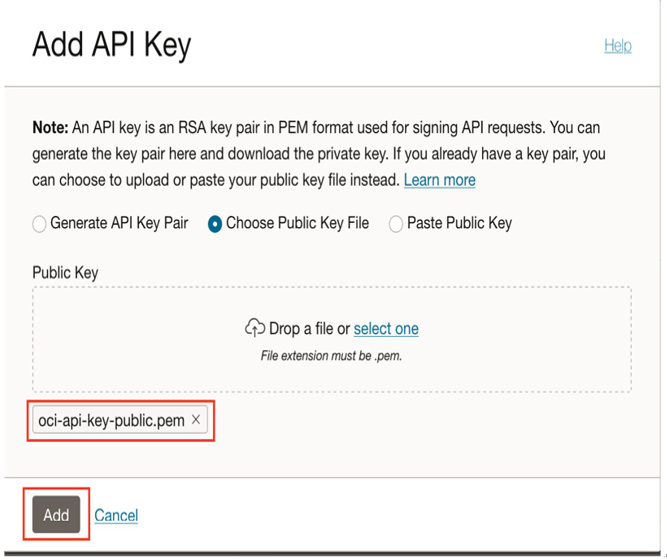This screenshot has width=667, height=560.
Task: Select Paste Public Key radio button
Action: 396,224
